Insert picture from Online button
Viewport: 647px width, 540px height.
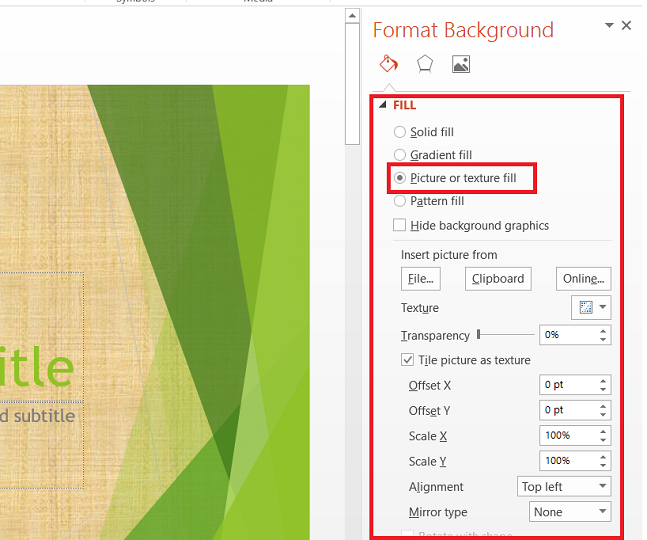pyautogui.click(x=583, y=279)
